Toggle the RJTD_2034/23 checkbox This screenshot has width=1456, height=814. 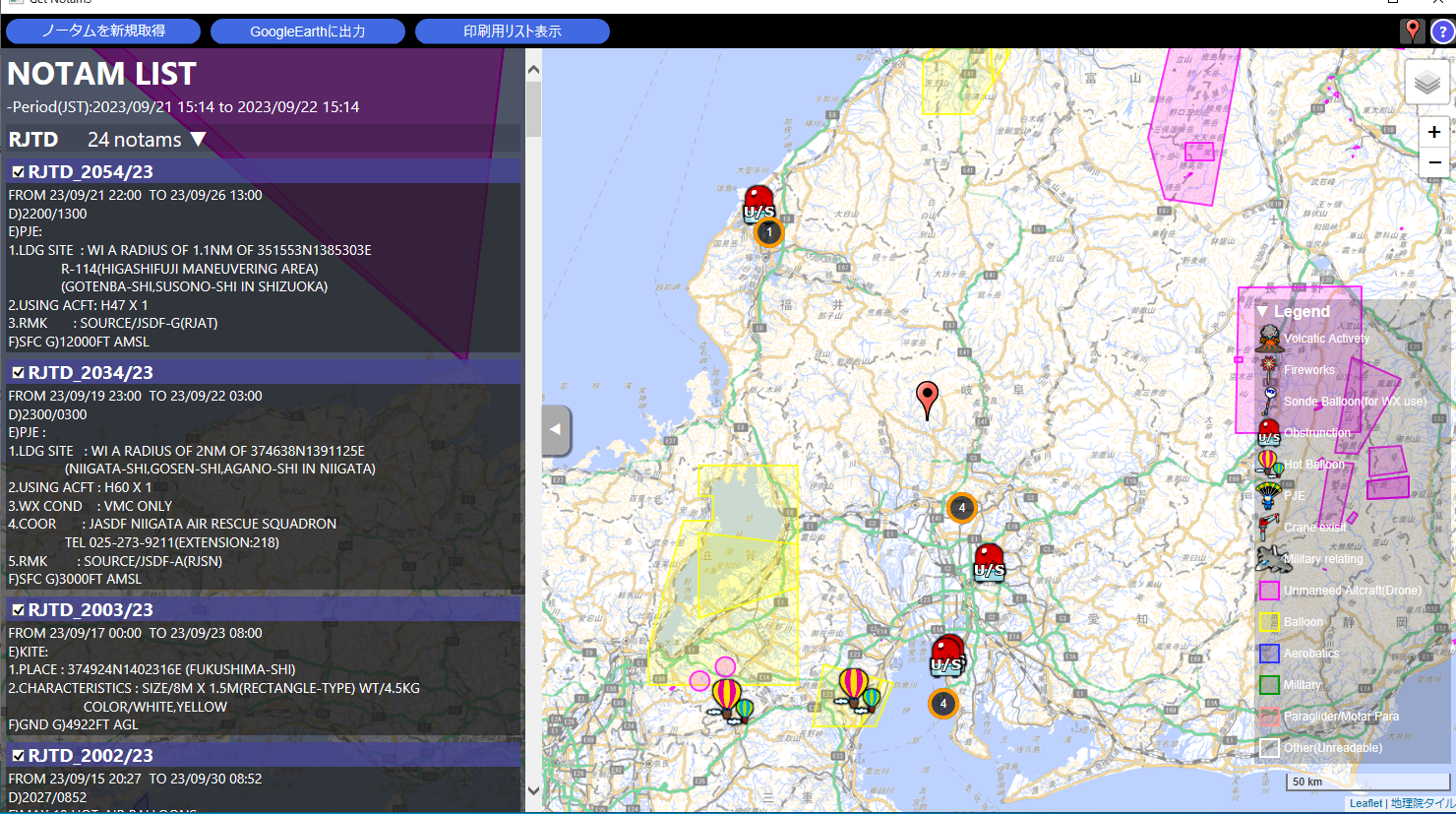pos(18,373)
